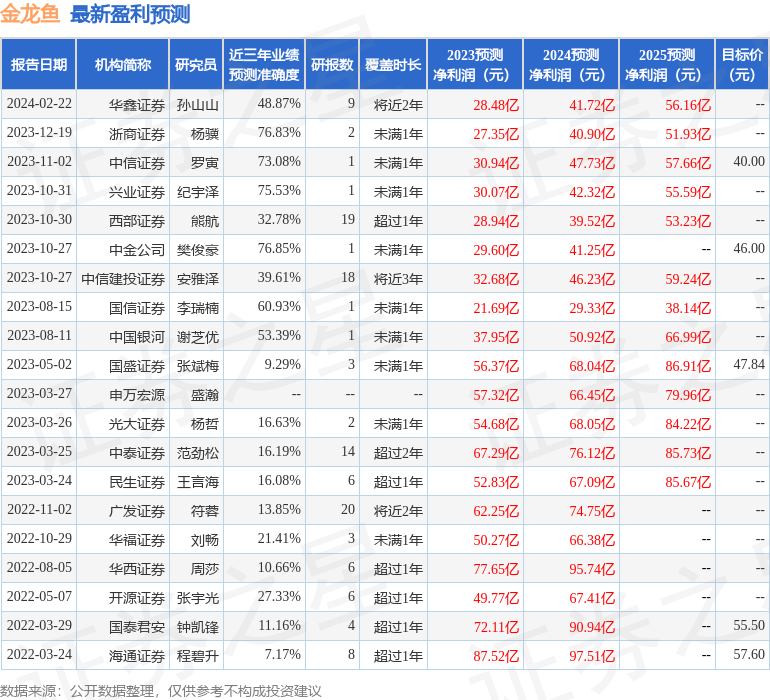Open 华鑫证券 institution in first row

[137, 105]
